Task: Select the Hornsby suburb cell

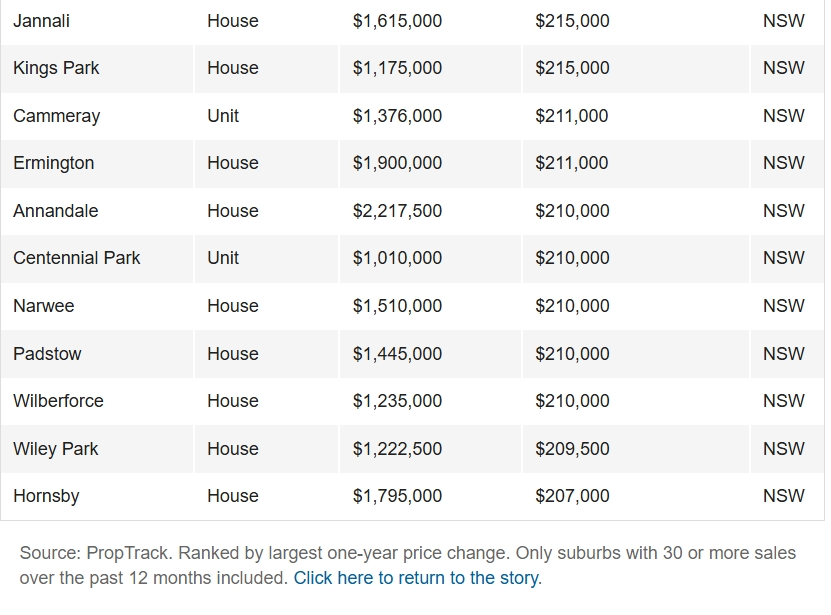Action: 97,496
